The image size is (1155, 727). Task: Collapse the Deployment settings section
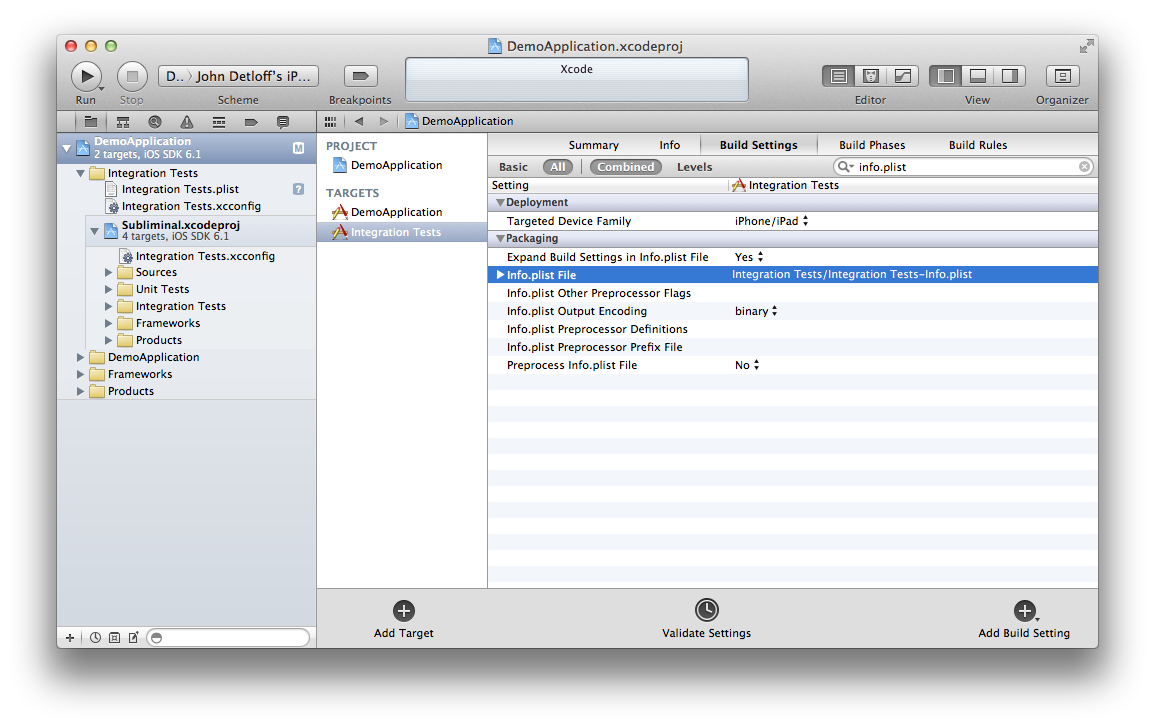500,203
